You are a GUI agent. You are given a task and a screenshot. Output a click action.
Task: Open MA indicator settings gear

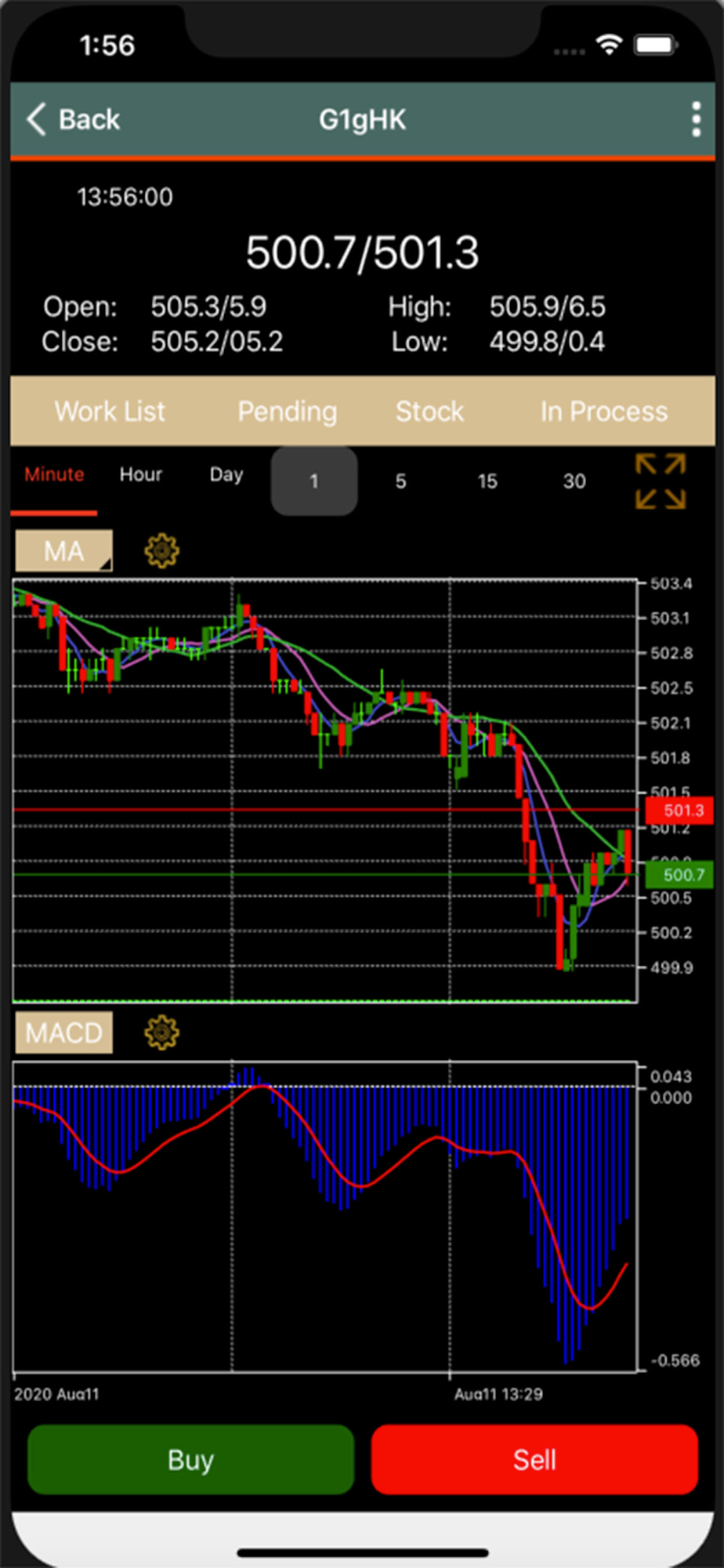coord(161,550)
